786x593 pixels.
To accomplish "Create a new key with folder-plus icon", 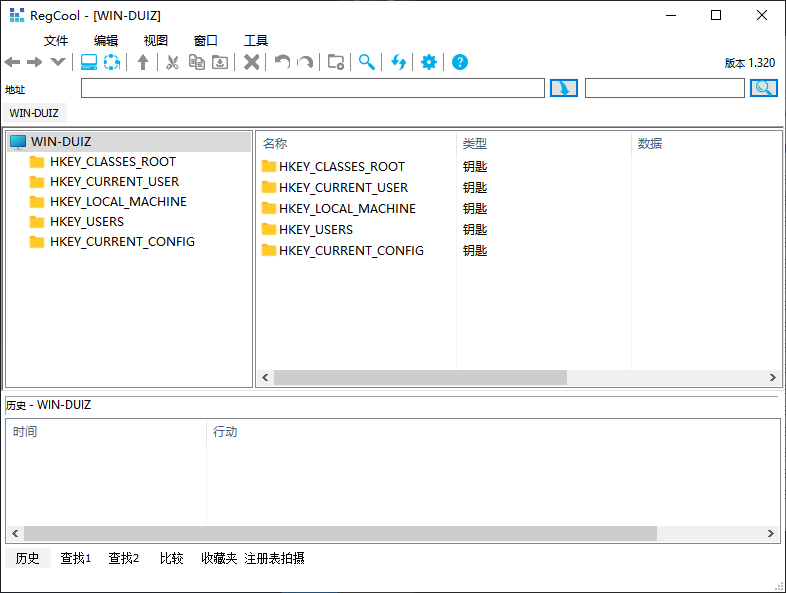I will (x=336, y=62).
